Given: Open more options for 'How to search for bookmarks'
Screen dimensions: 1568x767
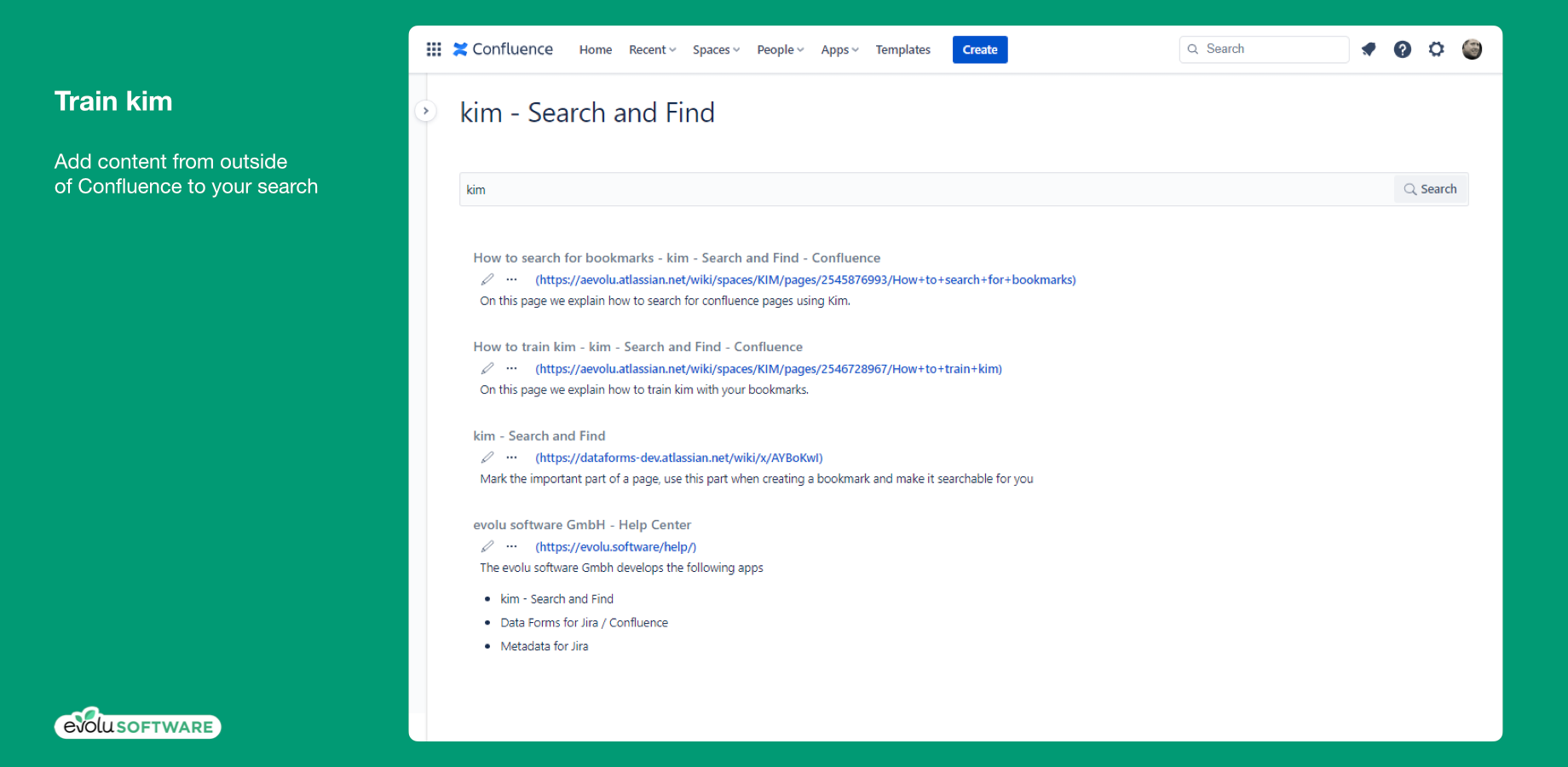Looking at the screenshot, I should point(511,280).
